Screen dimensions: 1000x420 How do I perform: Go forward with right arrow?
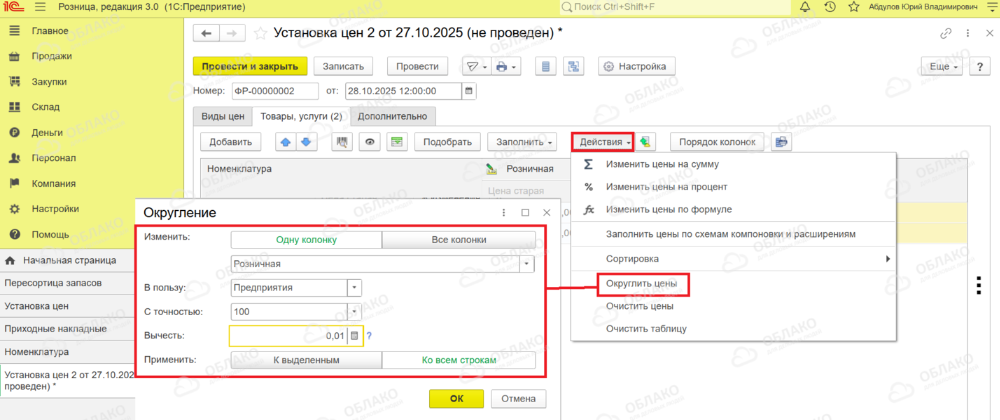[232, 34]
